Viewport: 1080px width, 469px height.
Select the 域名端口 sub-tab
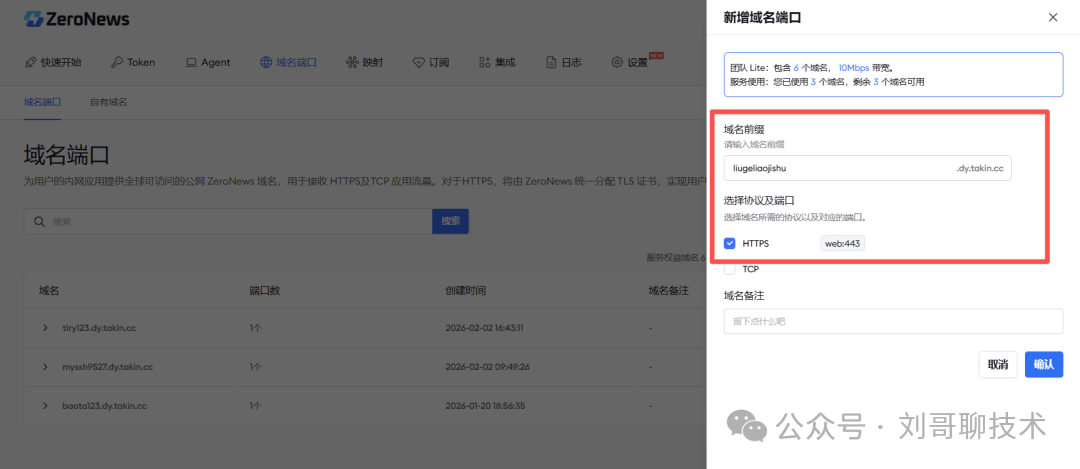[x=42, y=102]
